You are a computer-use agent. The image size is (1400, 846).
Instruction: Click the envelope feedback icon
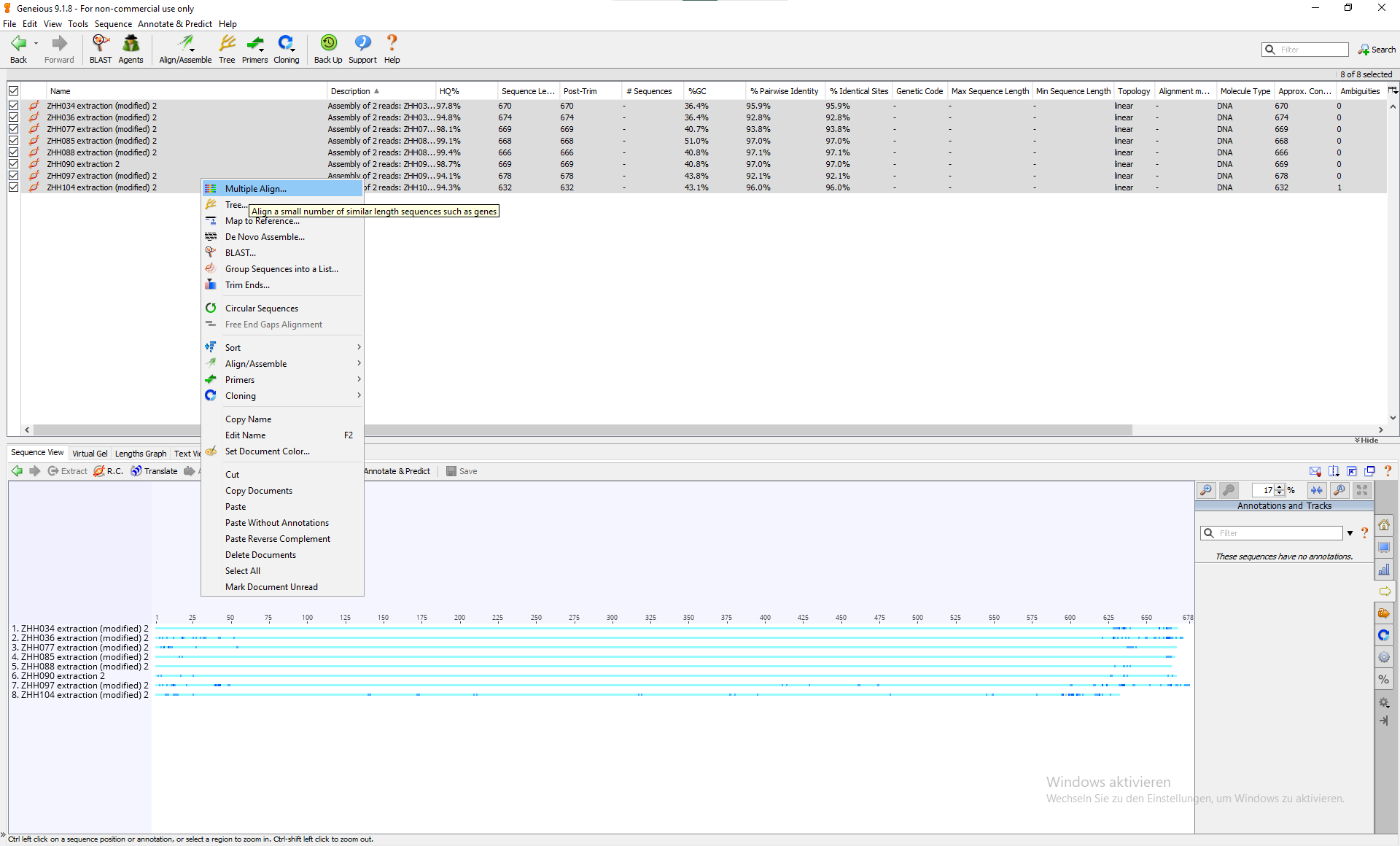click(x=1315, y=471)
